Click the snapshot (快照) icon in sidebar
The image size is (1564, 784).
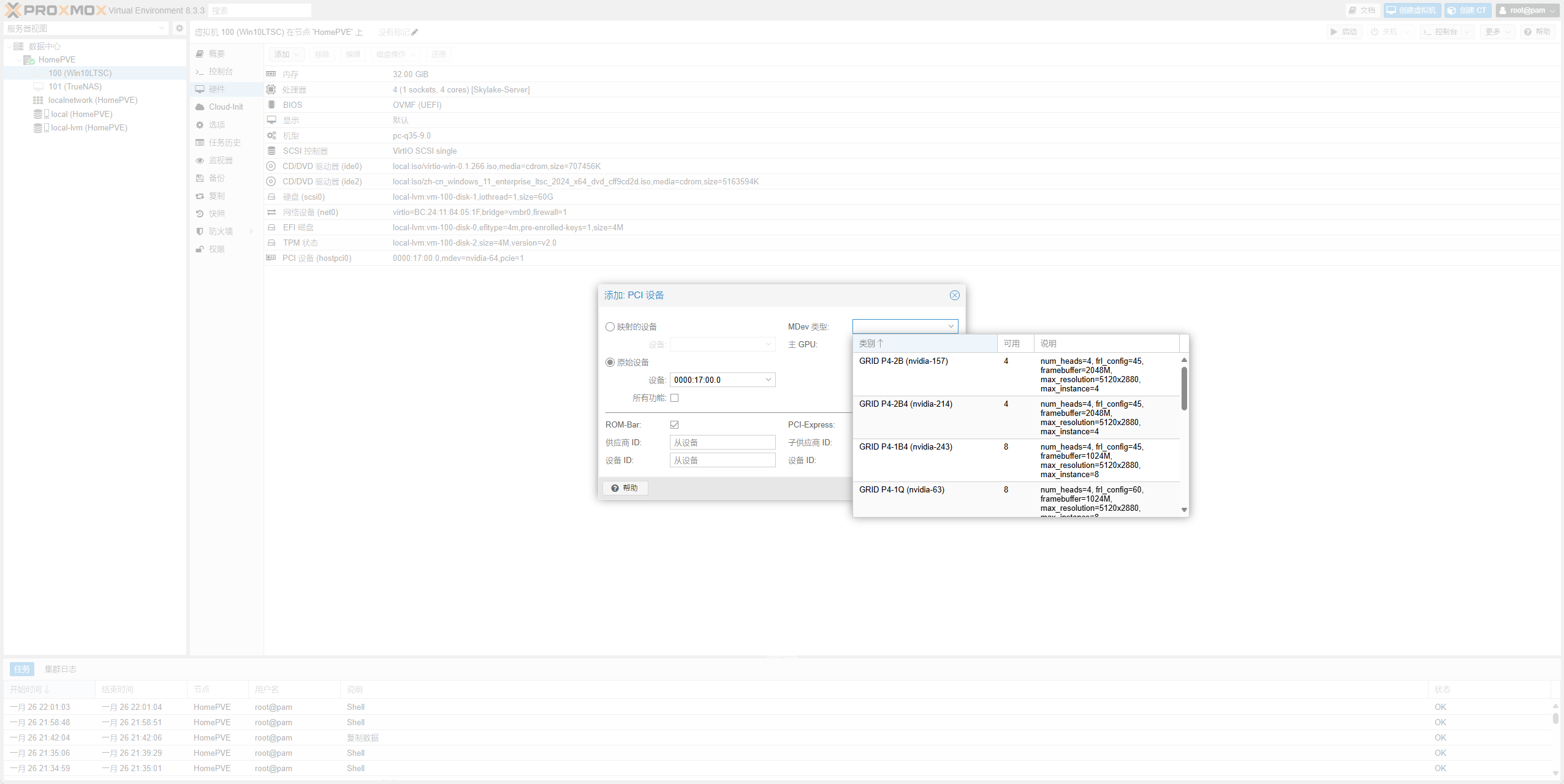coord(200,214)
